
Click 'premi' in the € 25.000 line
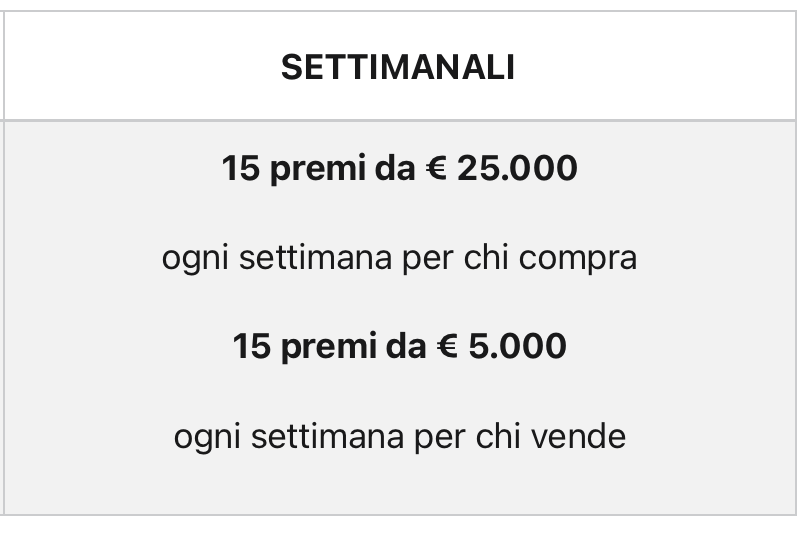[317, 170]
